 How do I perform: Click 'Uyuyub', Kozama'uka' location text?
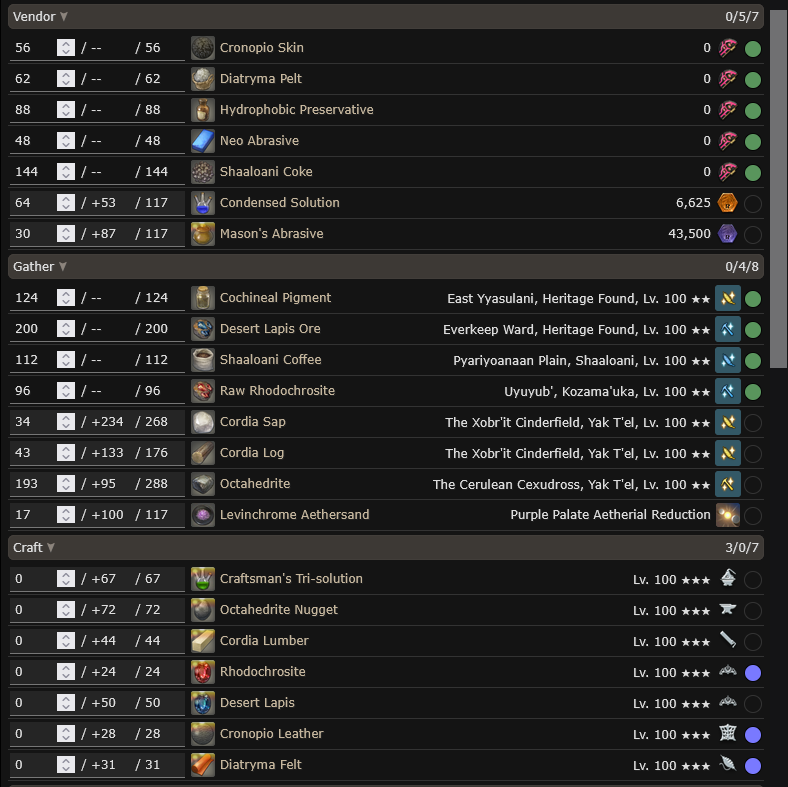coord(569,391)
